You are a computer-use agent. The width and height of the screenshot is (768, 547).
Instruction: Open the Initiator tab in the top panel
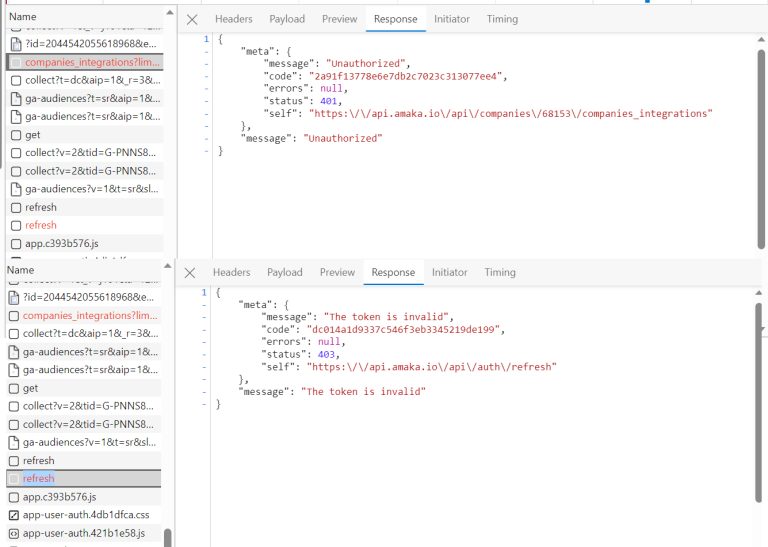point(452,19)
